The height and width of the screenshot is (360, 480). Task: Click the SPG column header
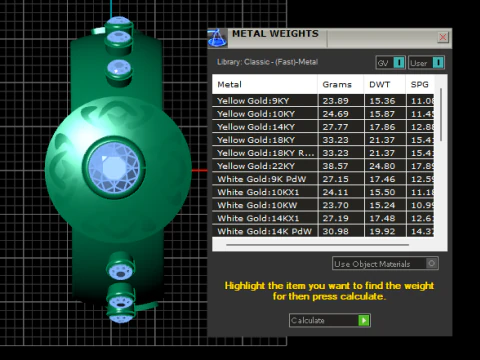tap(420, 84)
